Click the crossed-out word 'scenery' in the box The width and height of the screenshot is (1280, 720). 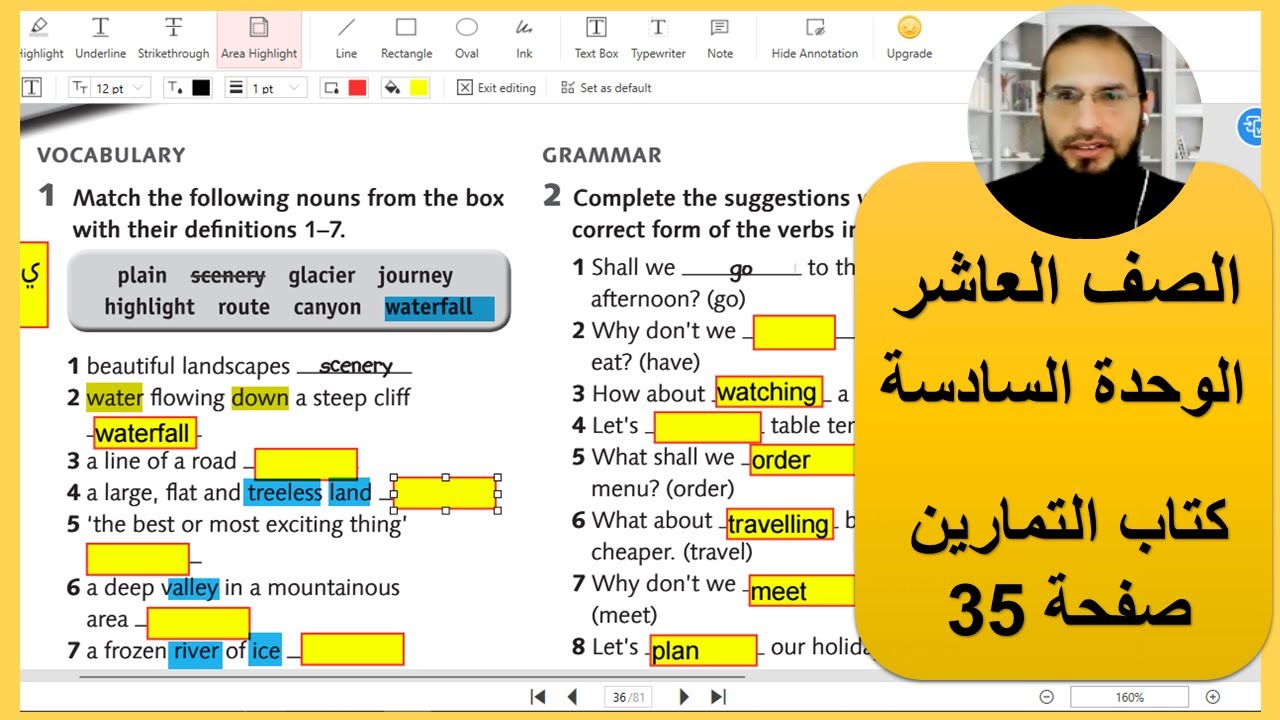[228, 276]
